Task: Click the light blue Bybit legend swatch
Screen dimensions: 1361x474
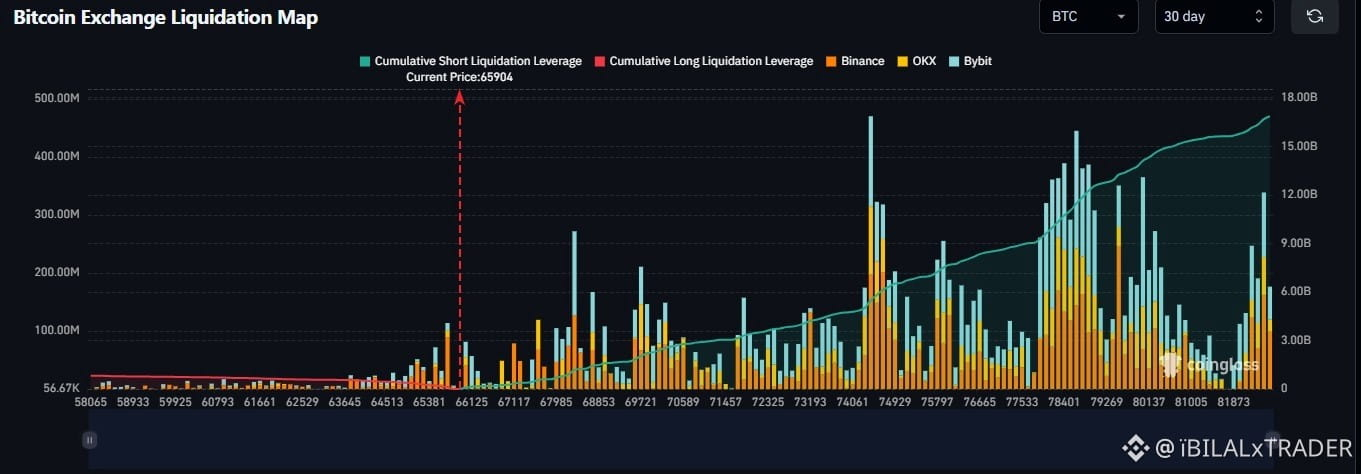Action: point(954,62)
